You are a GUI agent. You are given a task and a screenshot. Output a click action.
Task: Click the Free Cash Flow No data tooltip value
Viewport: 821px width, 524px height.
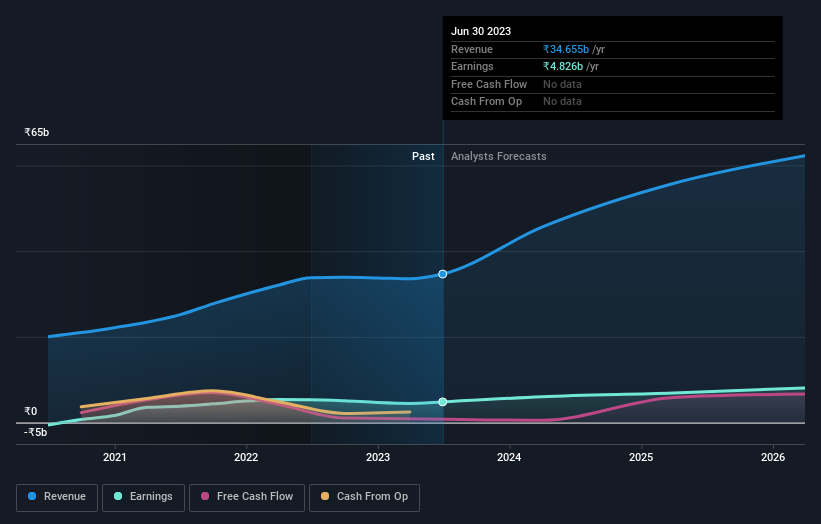(562, 84)
